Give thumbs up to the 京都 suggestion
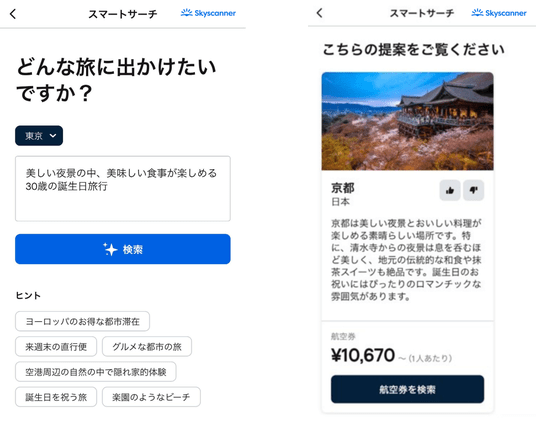536x422 pixels. point(450,190)
